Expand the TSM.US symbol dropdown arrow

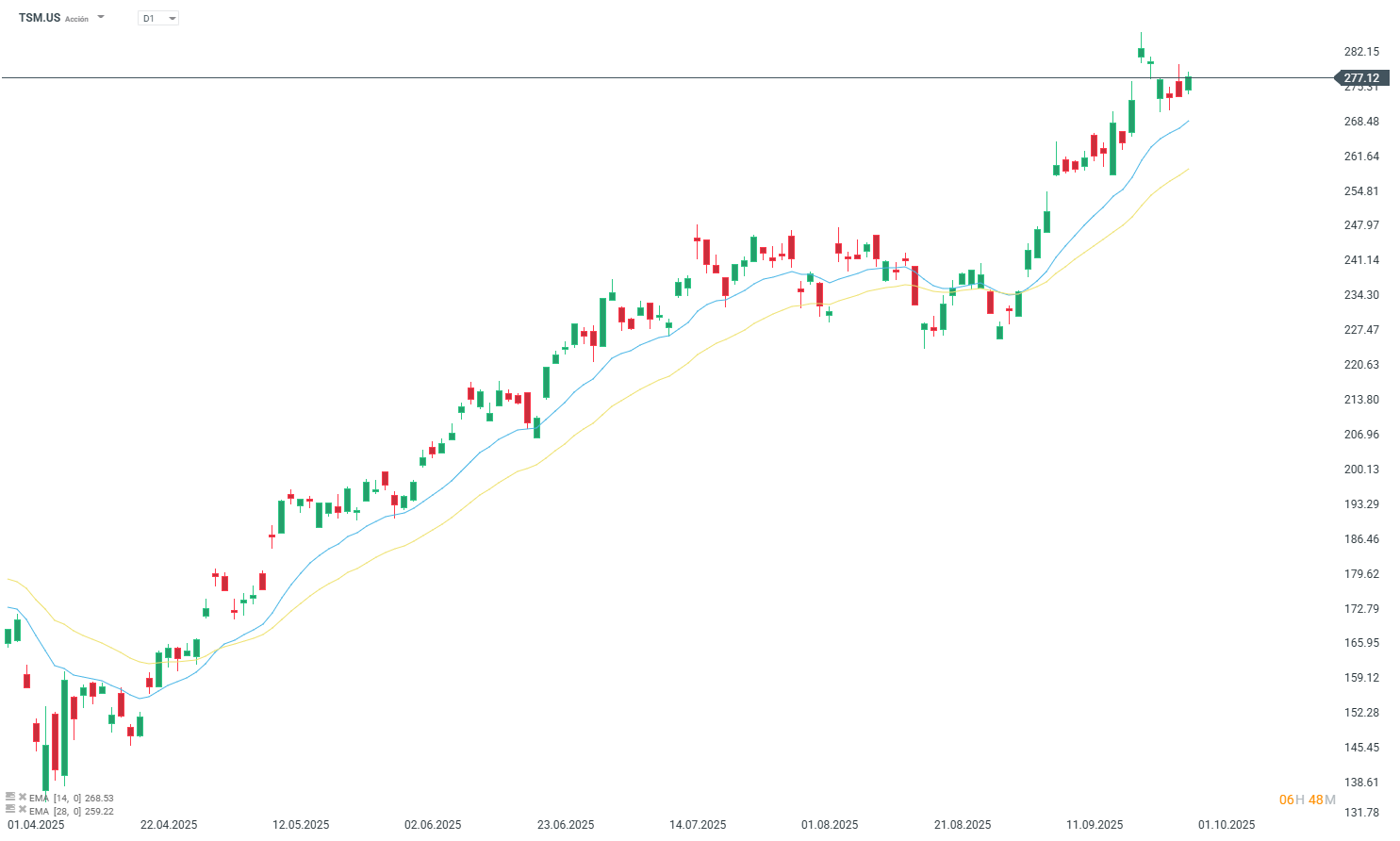tap(101, 18)
